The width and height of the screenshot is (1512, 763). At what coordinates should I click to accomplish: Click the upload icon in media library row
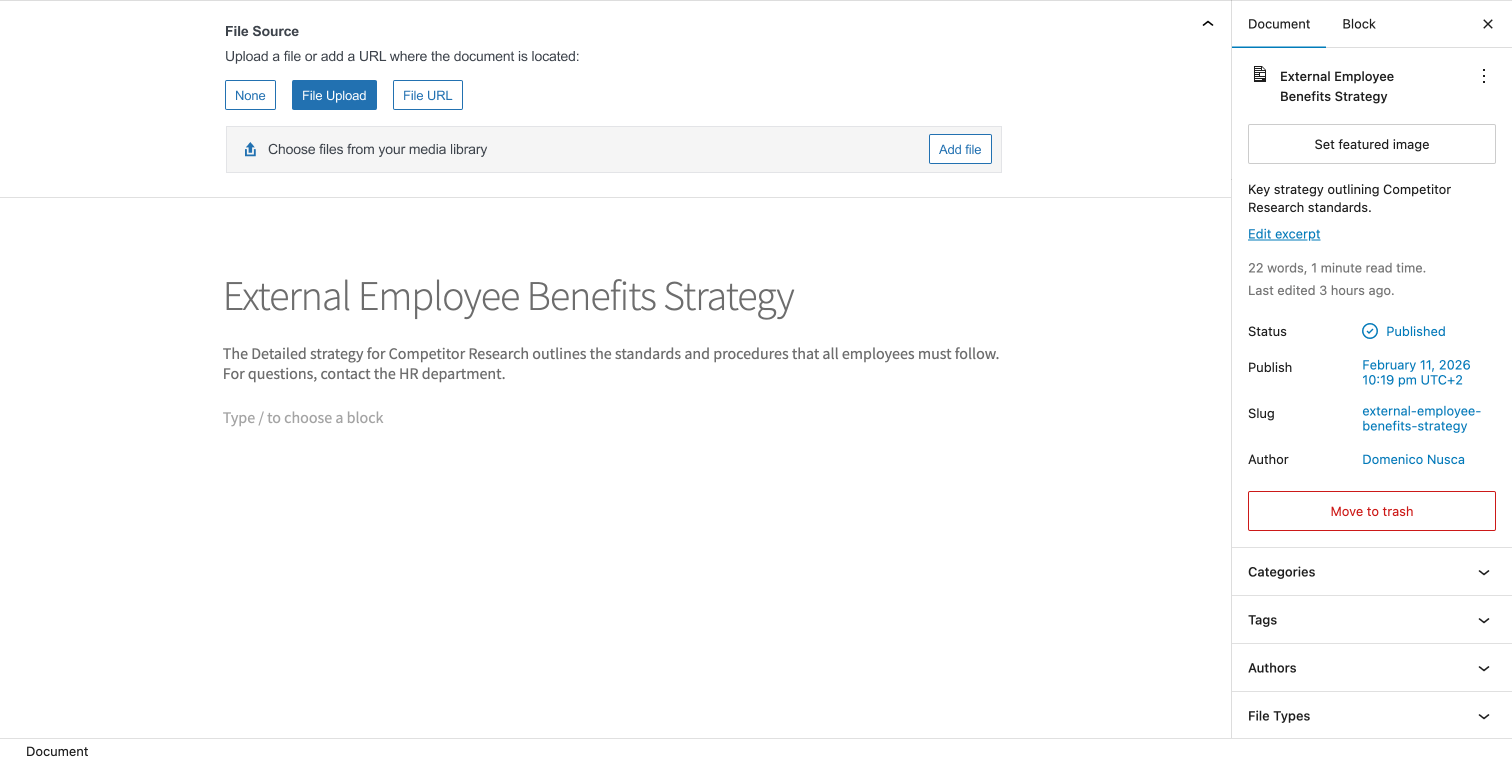click(x=250, y=149)
